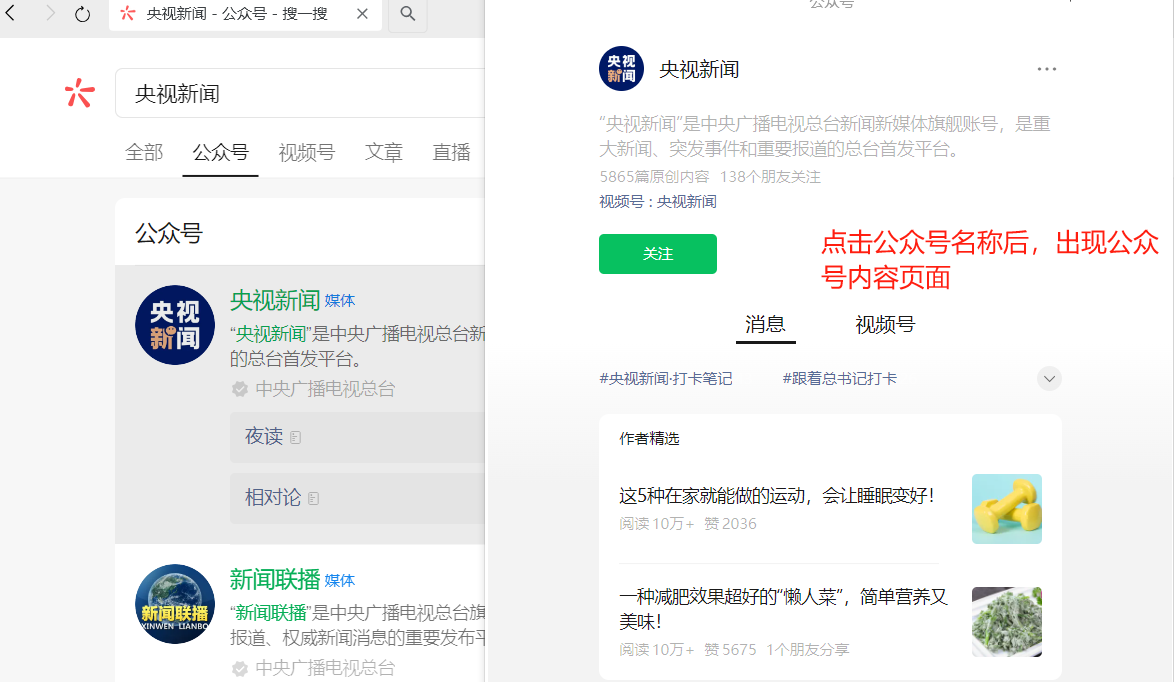Switch to the 文章 search tab
1174x682 pixels.
383,153
